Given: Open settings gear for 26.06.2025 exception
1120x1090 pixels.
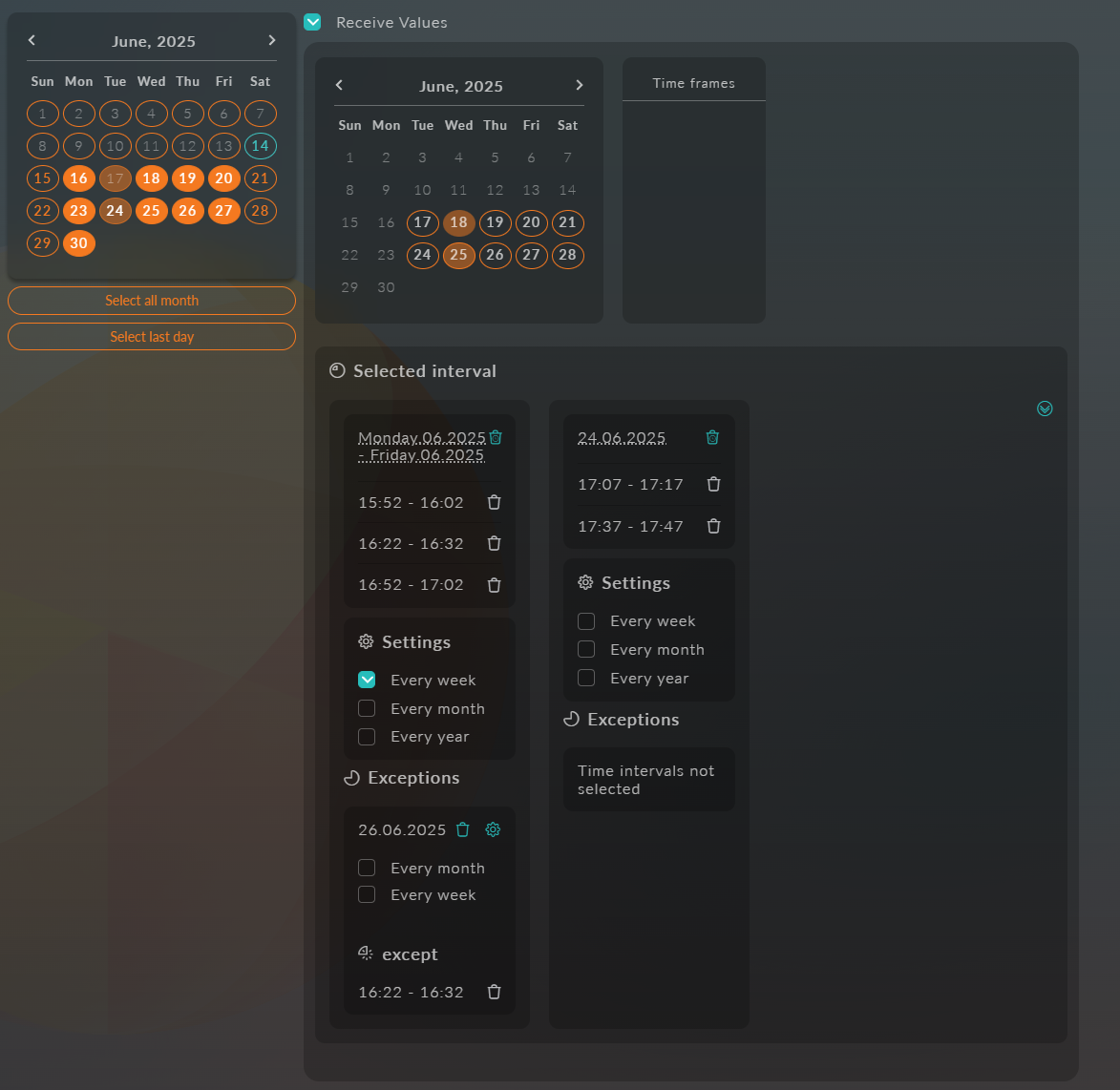Looking at the screenshot, I should [x=493, y=829].
